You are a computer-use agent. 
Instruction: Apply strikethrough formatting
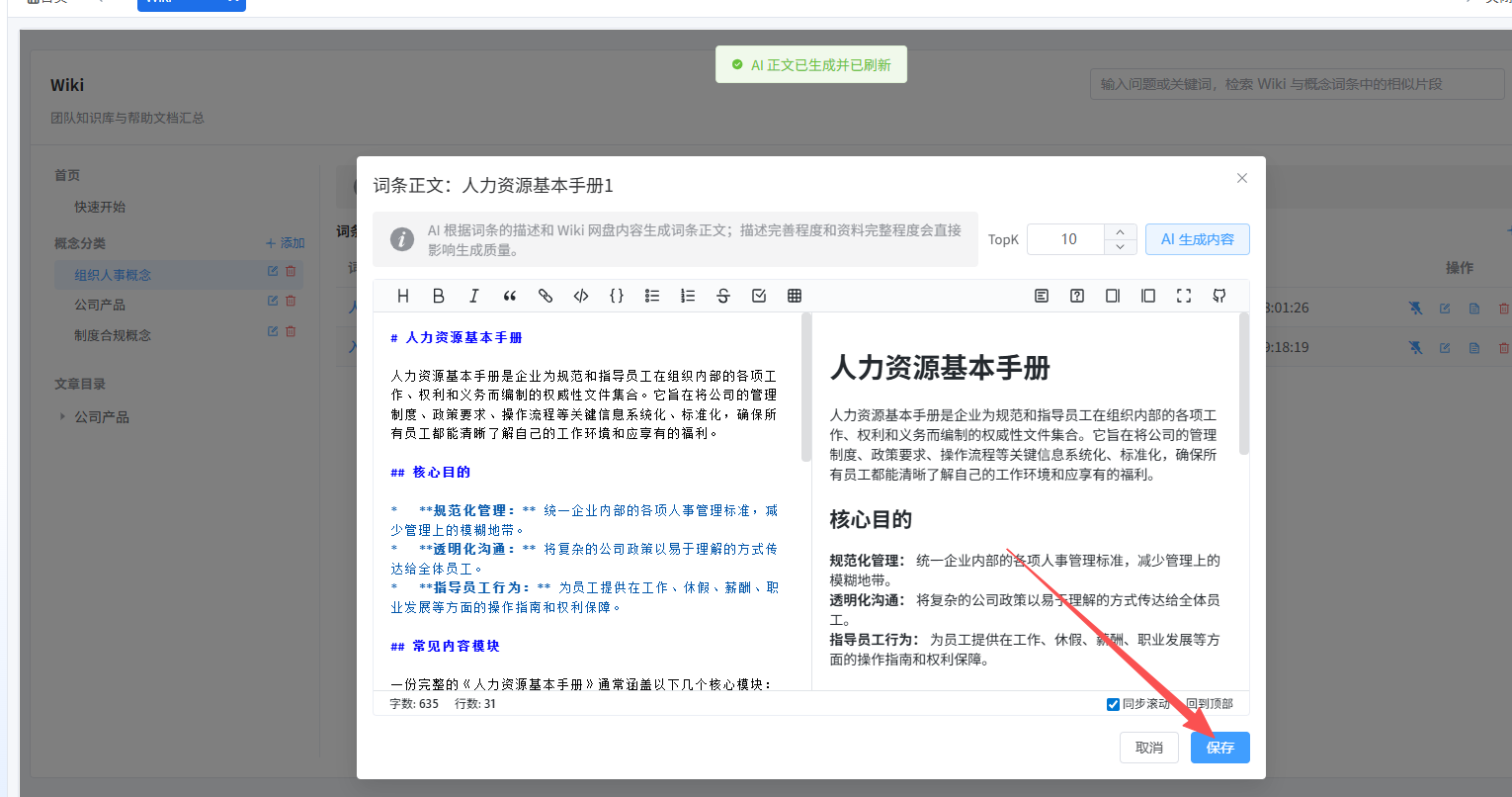(723, 296)
